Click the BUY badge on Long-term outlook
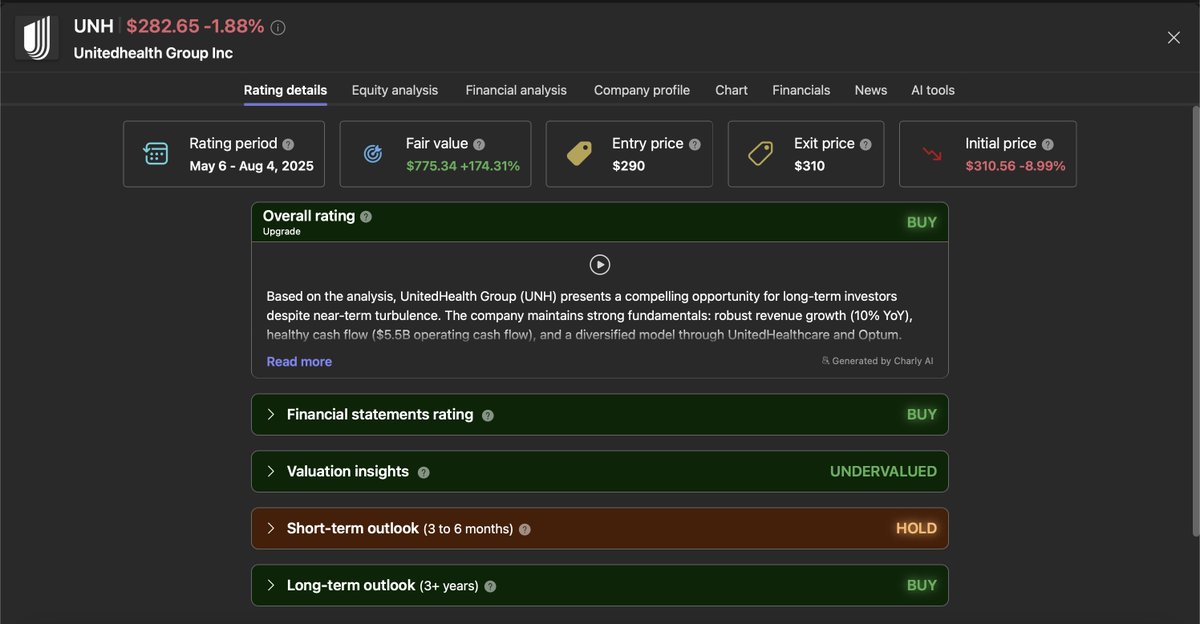The width and height of the screenshot is (1200, 624). (922, 585)
